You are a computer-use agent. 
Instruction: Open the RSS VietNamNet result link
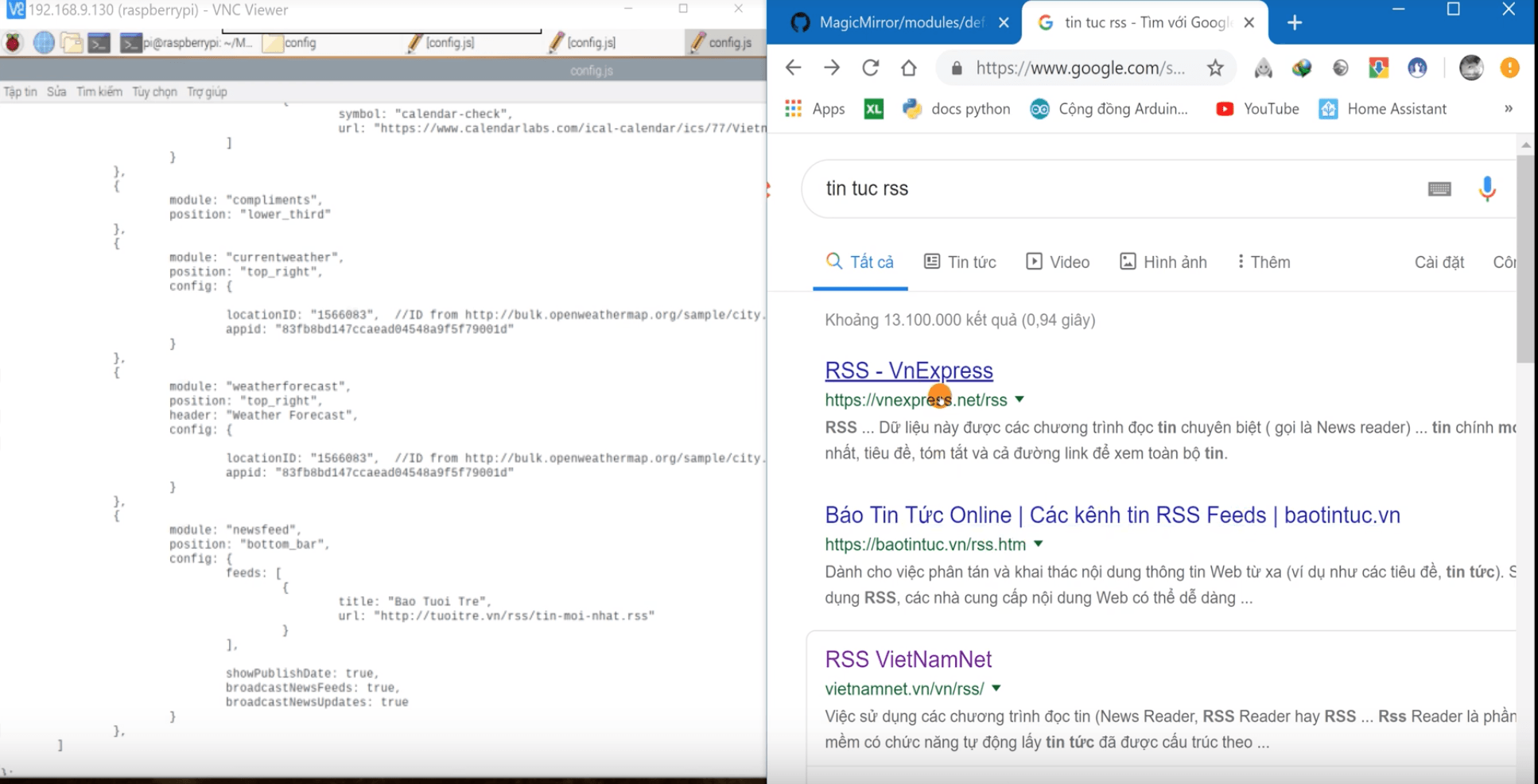coord(907,659)
